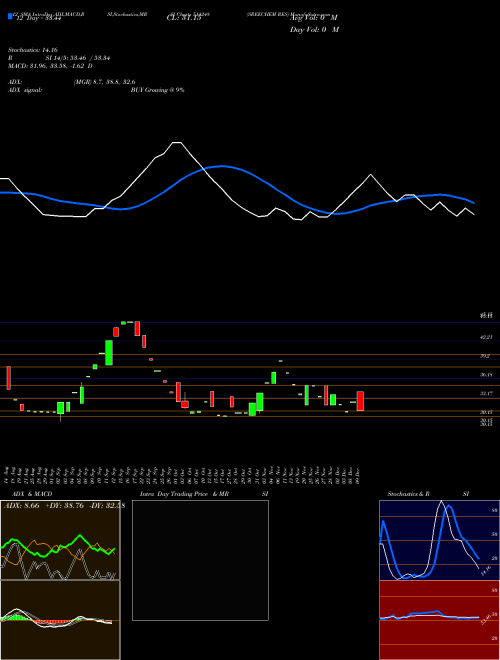Click the tall green candle near 39.2
The height and width of the screenshot is (660, 500).
point(109,353)
